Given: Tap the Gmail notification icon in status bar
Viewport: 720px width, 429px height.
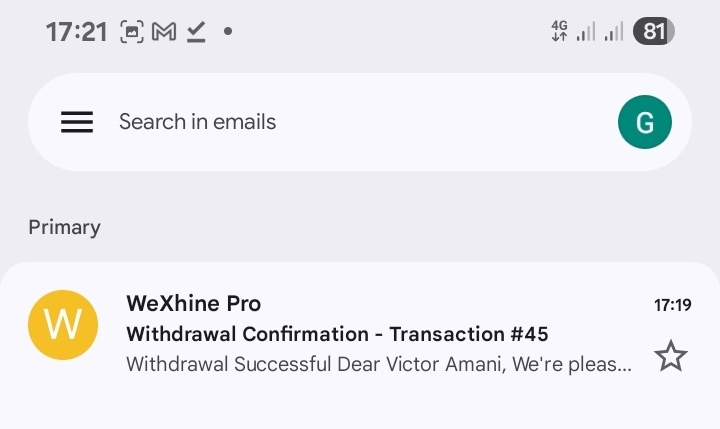Looking at the screenshot, I should (164, 32).
